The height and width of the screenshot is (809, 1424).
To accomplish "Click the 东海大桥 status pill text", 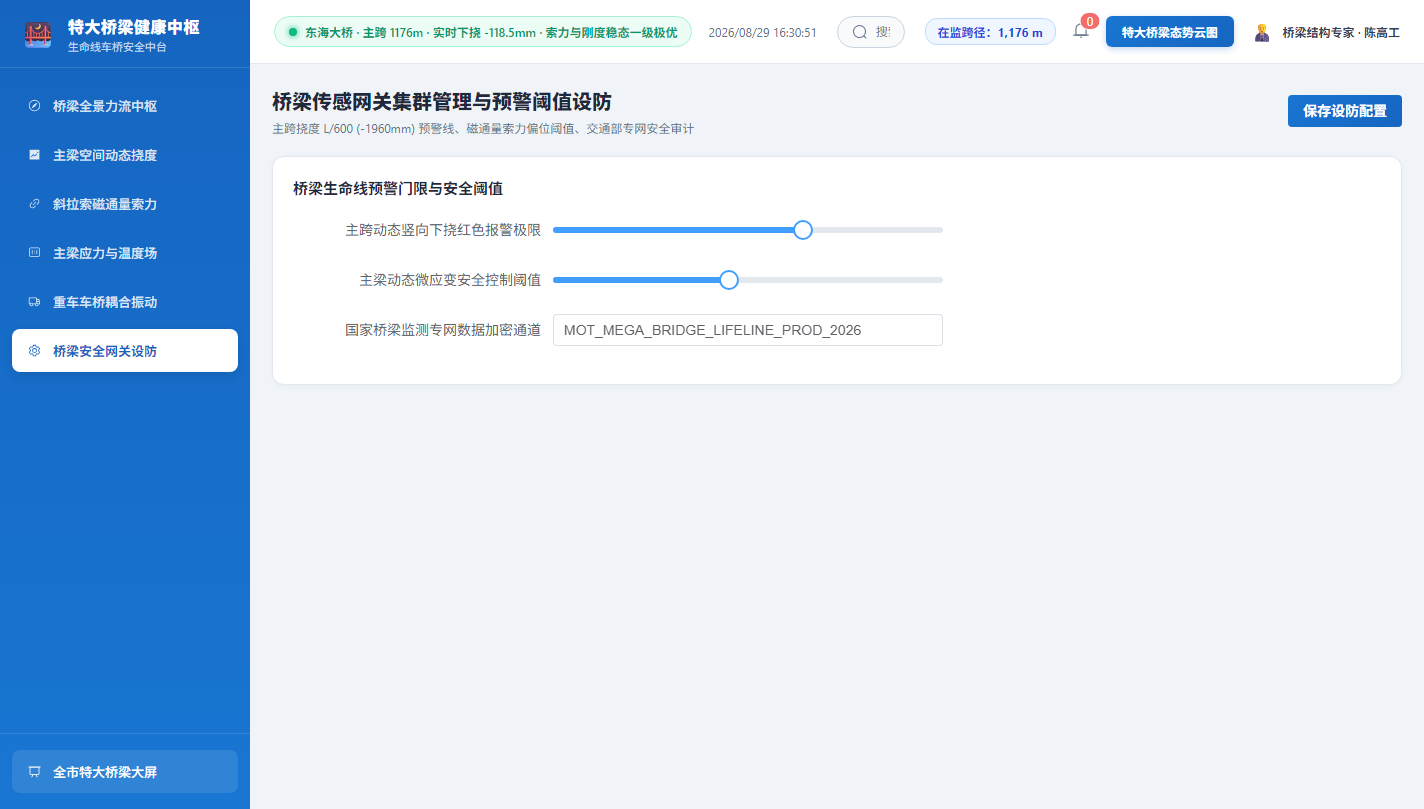I will click(x=491, y=32).
